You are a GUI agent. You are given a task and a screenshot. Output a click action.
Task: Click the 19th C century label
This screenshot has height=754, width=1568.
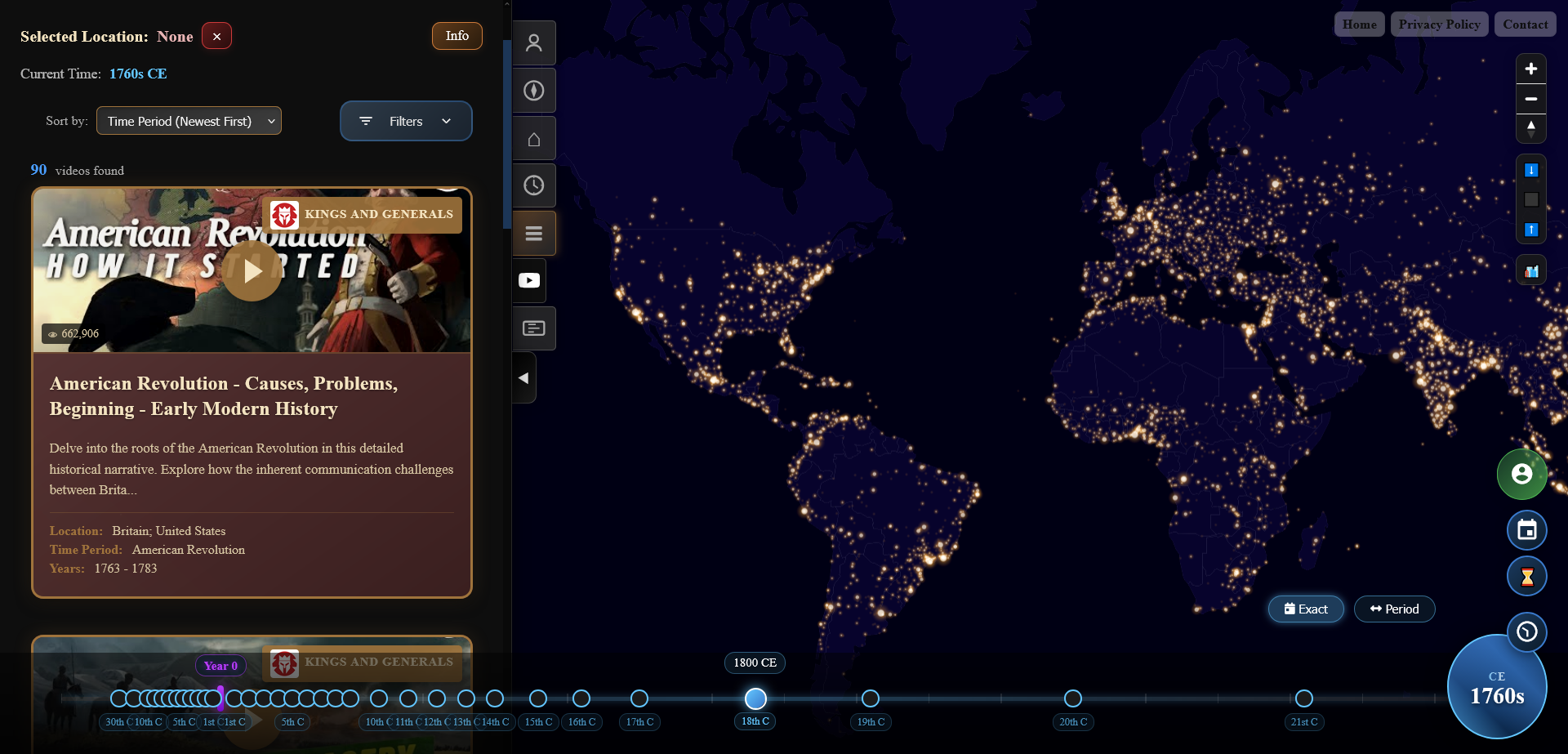(871, 722)
